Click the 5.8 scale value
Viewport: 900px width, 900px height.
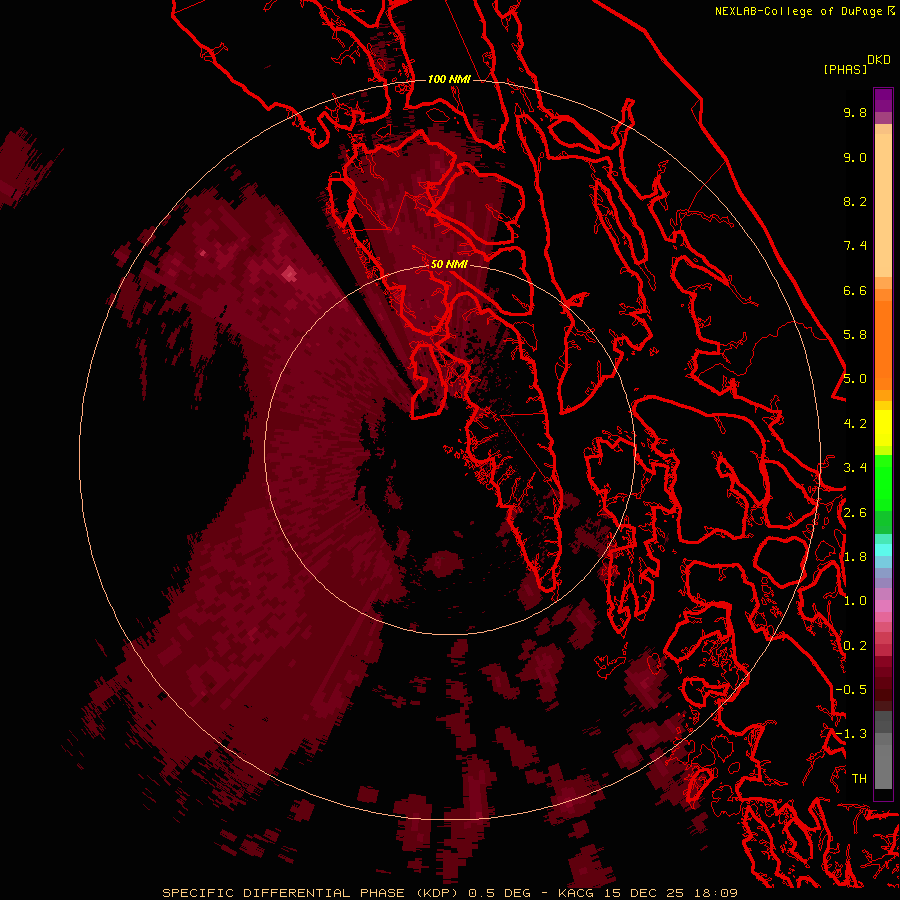coord(855,335)
